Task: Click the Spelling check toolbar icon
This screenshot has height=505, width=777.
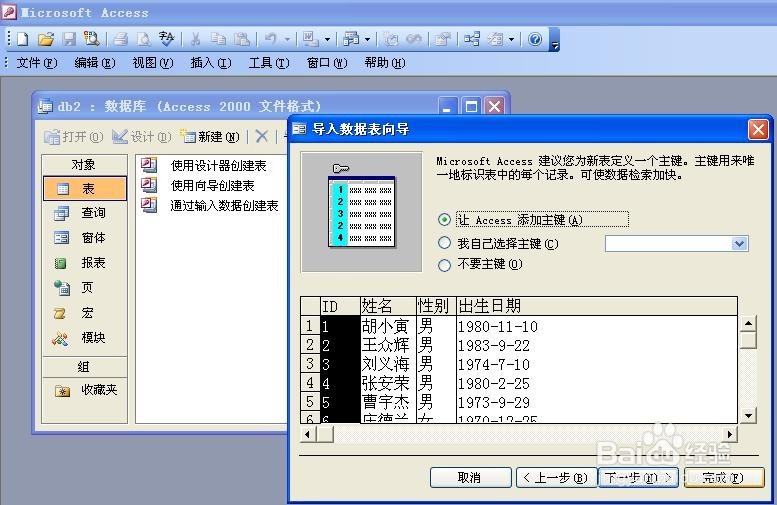Action: [166, 39]
